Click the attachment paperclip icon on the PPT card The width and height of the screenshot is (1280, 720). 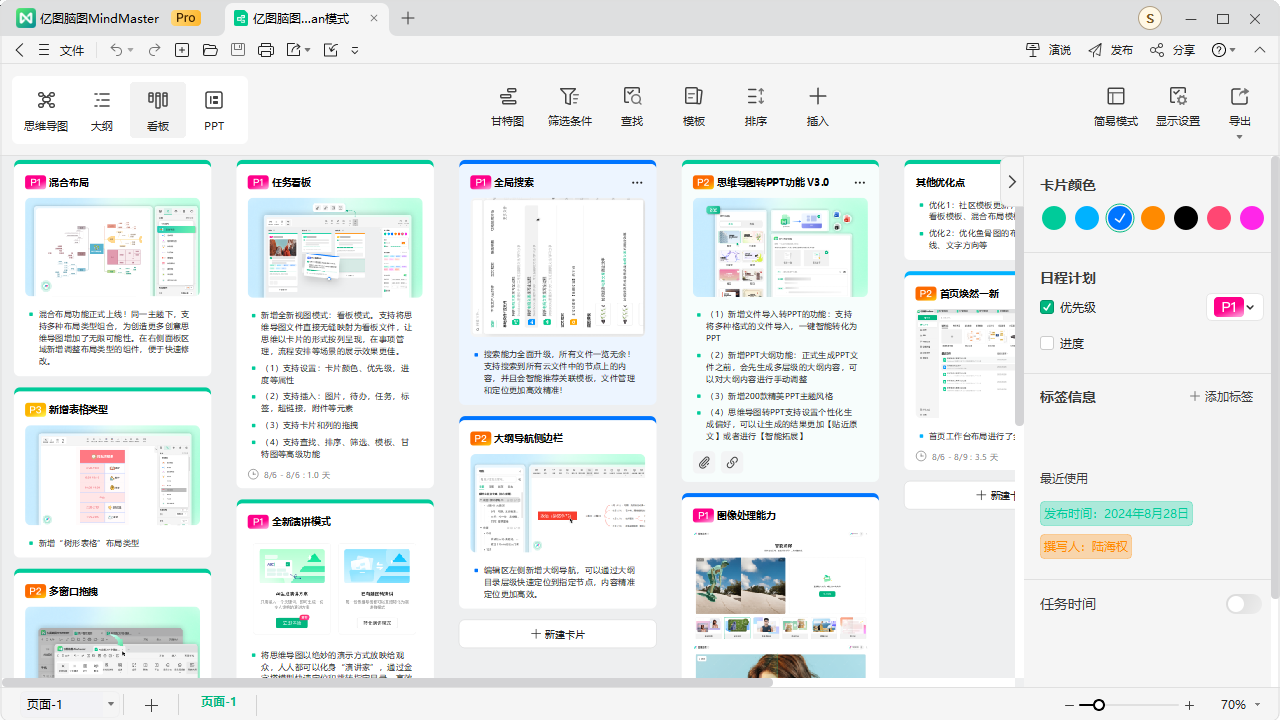704,462
